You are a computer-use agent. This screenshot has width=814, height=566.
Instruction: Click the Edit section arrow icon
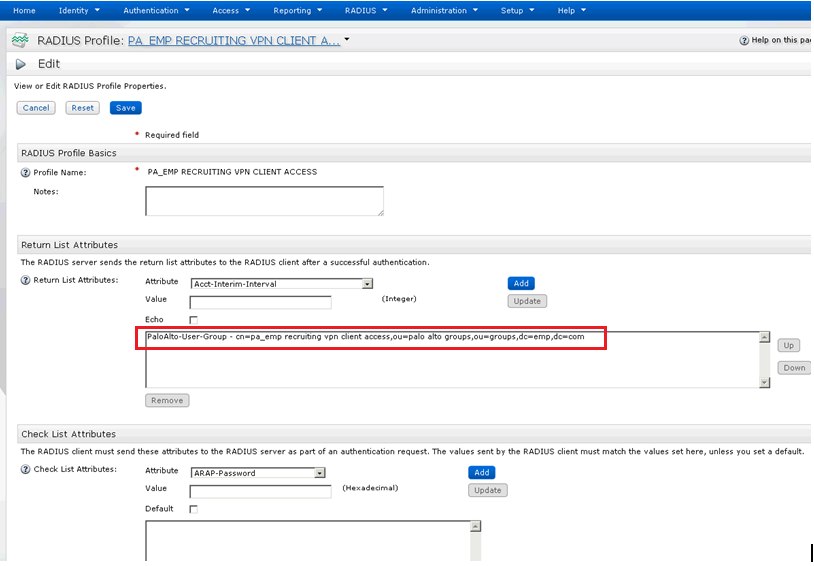point(20,64)
